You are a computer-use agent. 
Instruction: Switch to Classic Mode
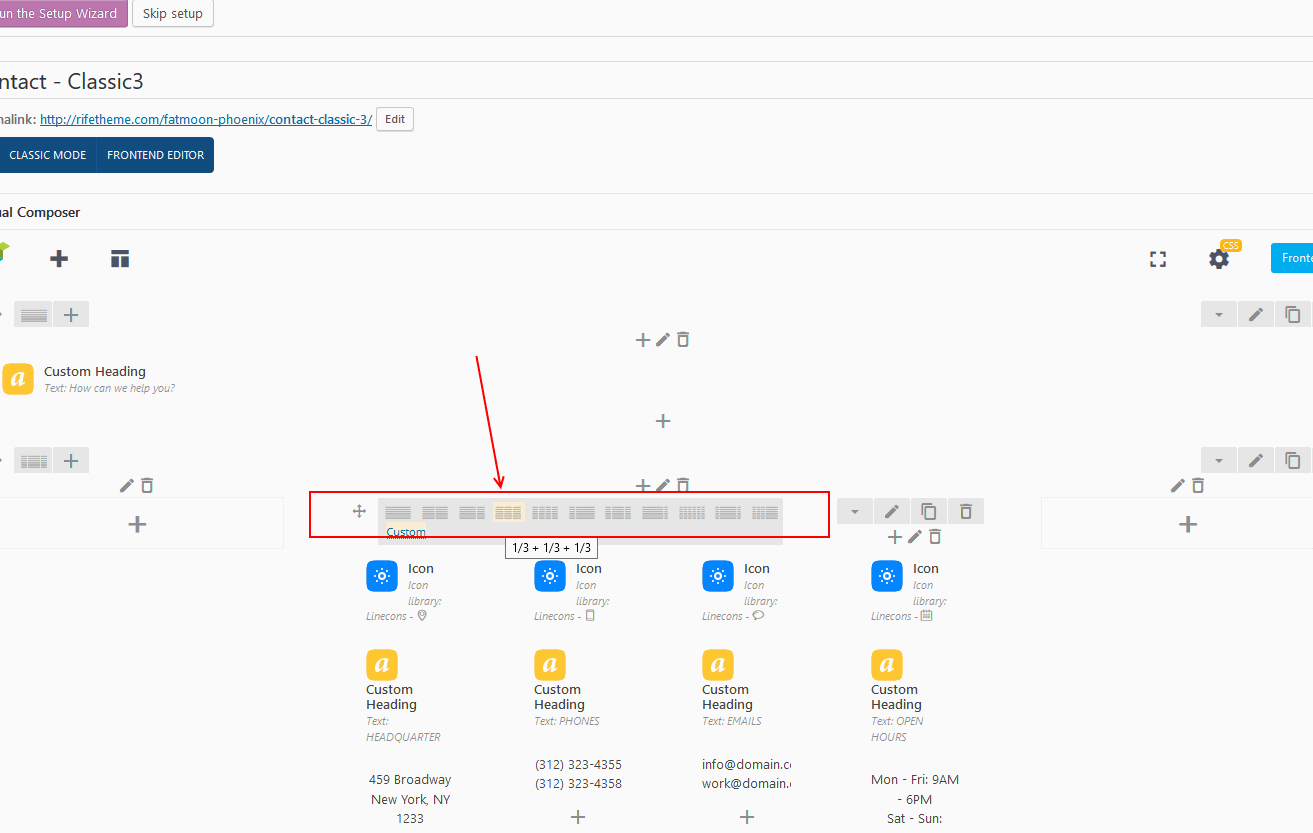(48, 155)
